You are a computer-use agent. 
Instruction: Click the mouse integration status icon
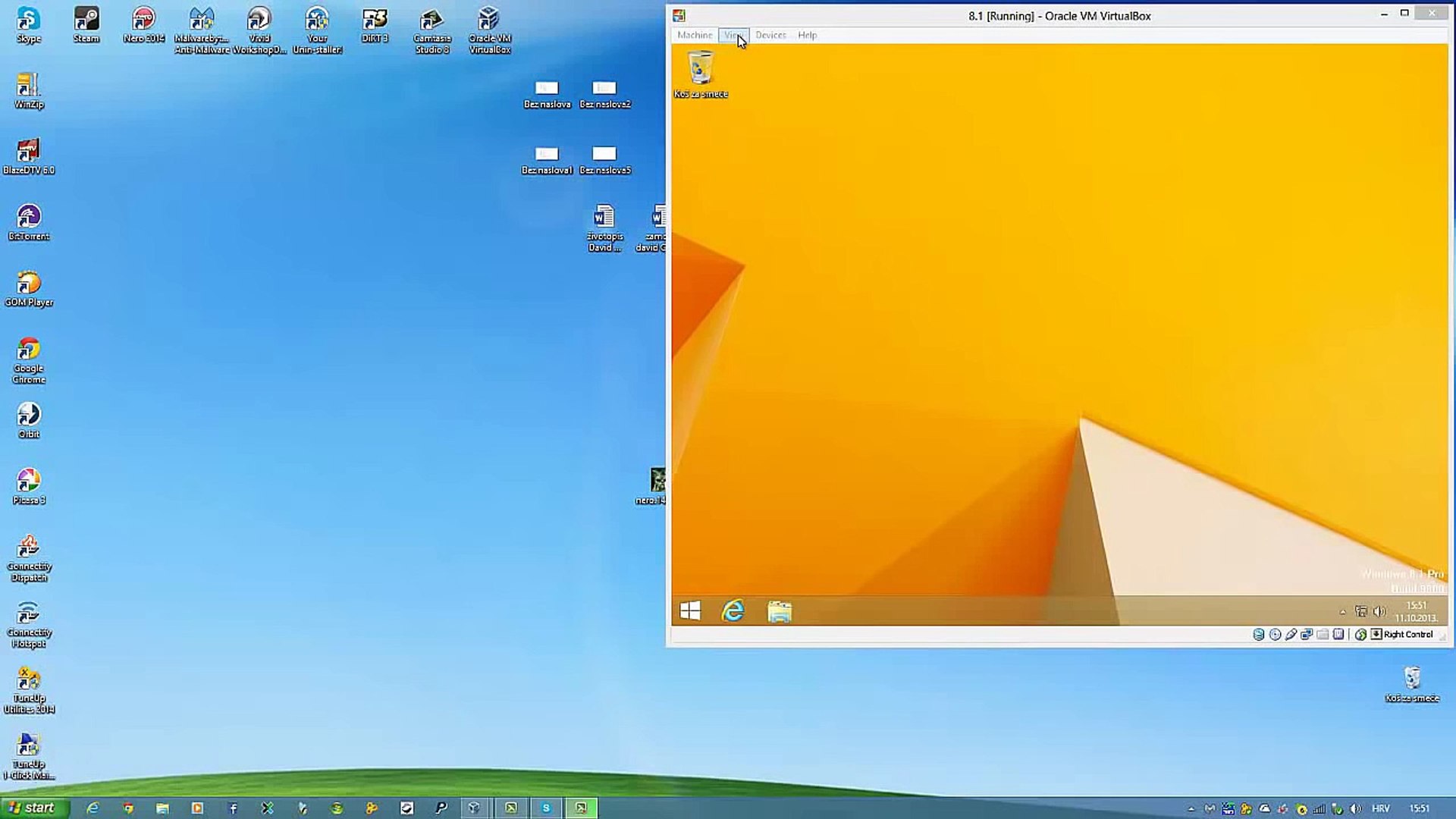[1360, 635]
